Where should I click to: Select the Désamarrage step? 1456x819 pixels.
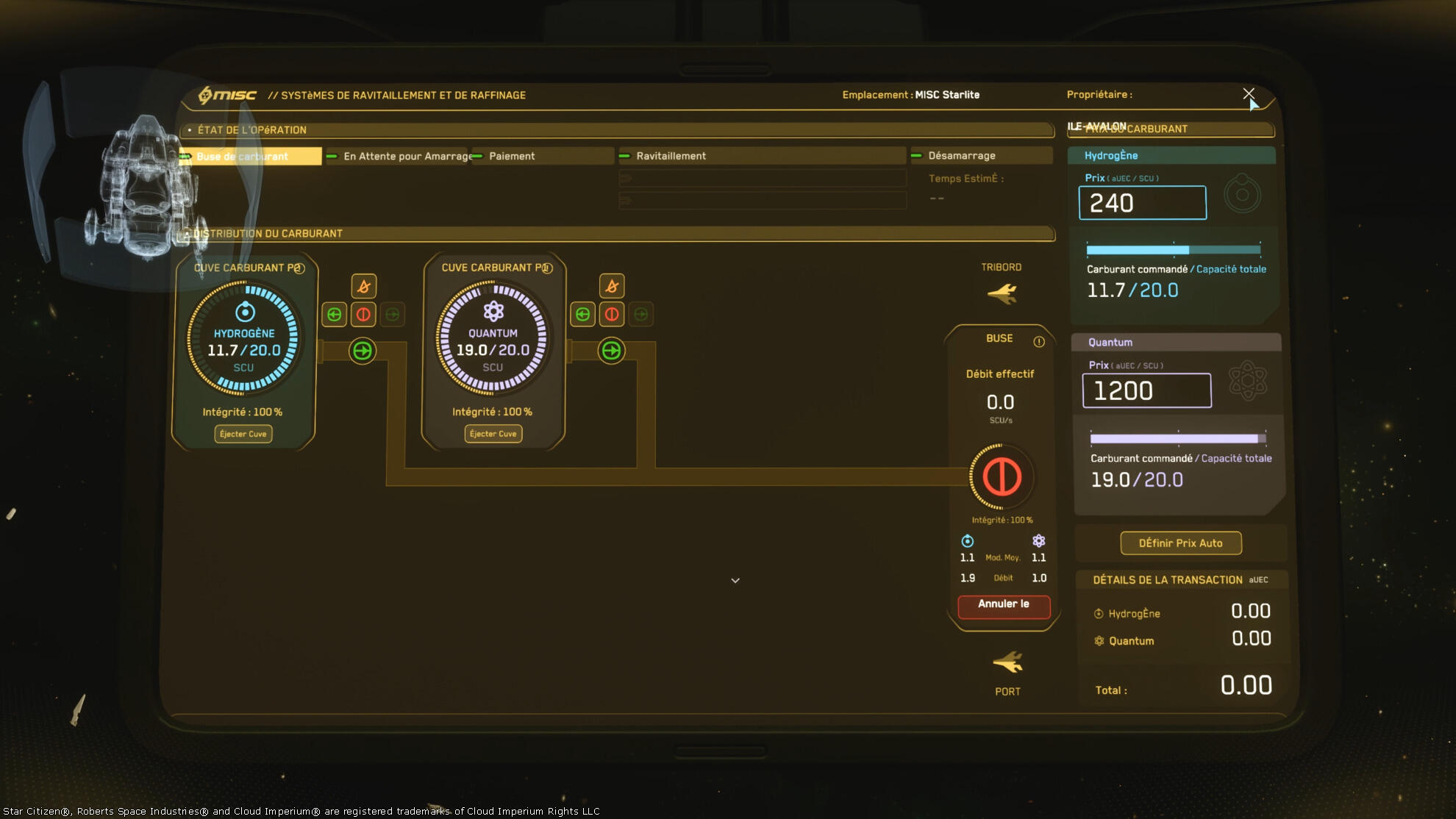pyautogui.click(x=981, y=156)
